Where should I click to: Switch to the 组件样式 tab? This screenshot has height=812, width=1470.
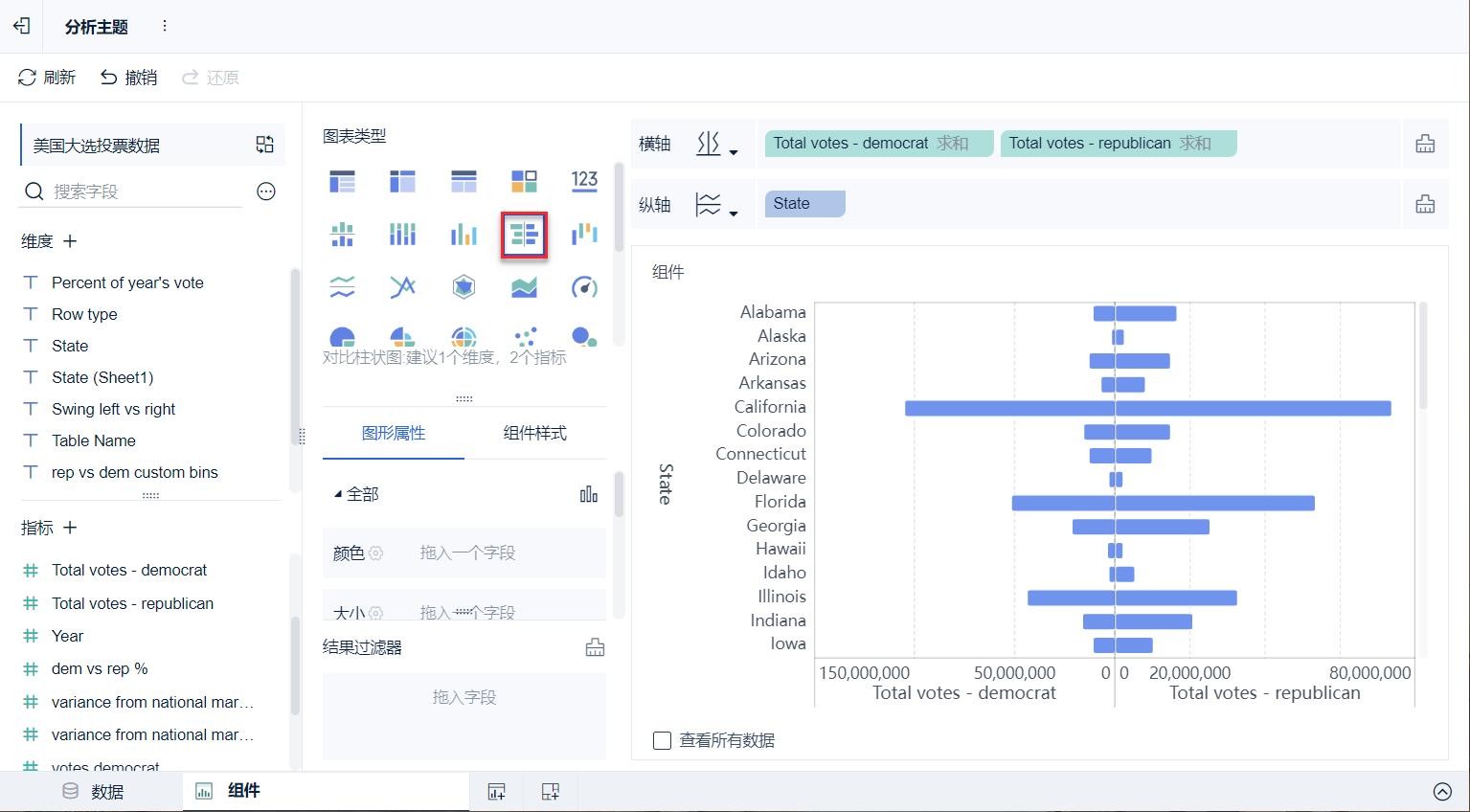click(x=534, y=433)
